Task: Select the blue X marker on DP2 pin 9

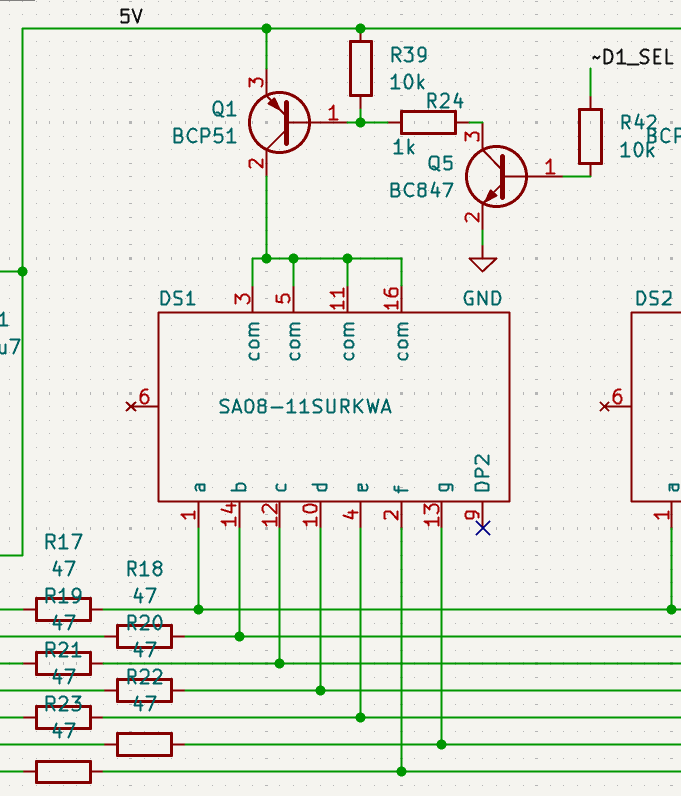Action: [483, 527]
